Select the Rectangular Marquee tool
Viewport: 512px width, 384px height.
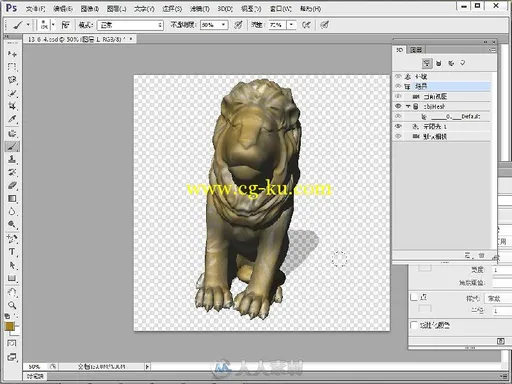point(12,67)
